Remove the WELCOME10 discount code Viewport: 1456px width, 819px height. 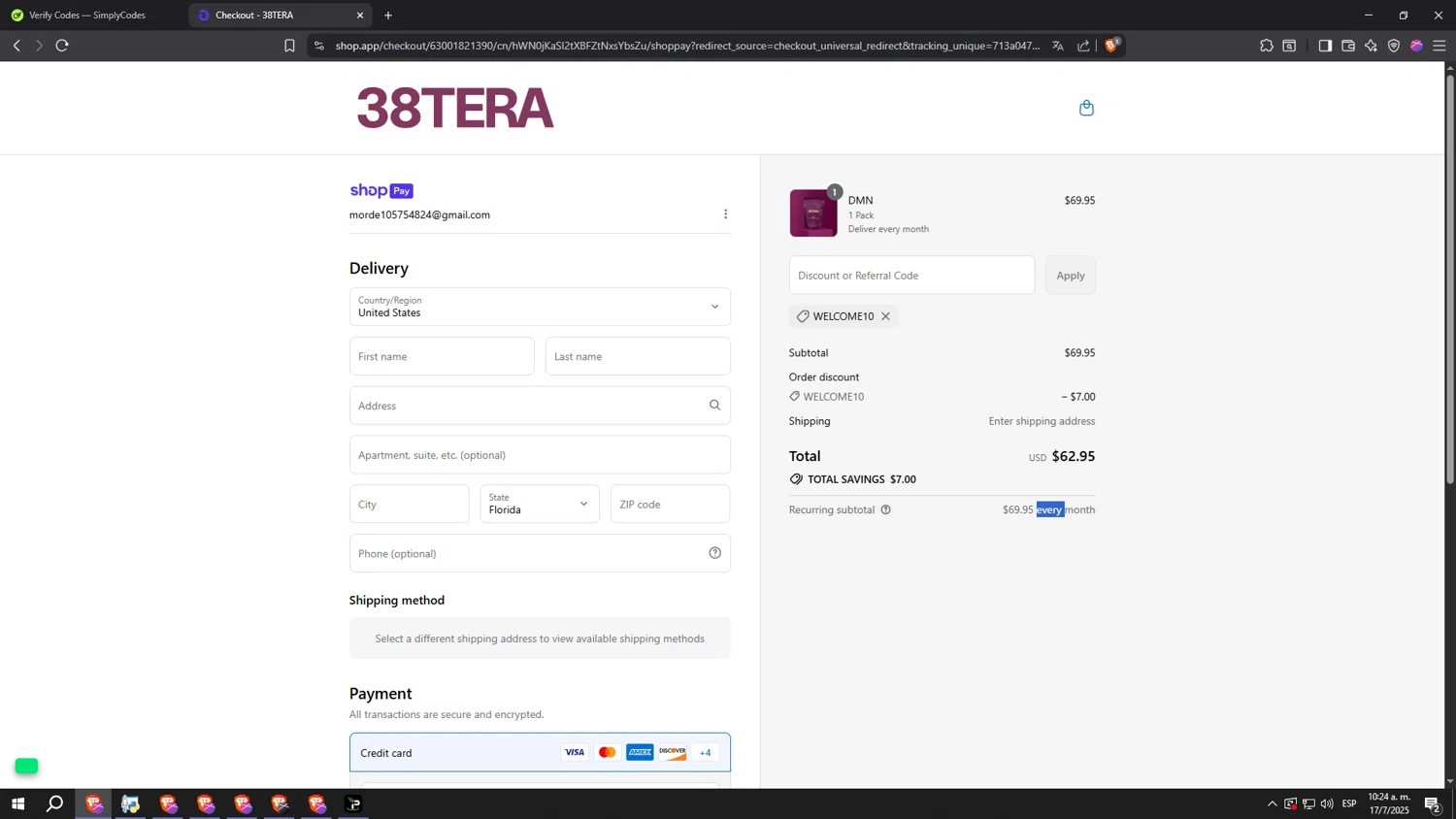click(885, 316)
